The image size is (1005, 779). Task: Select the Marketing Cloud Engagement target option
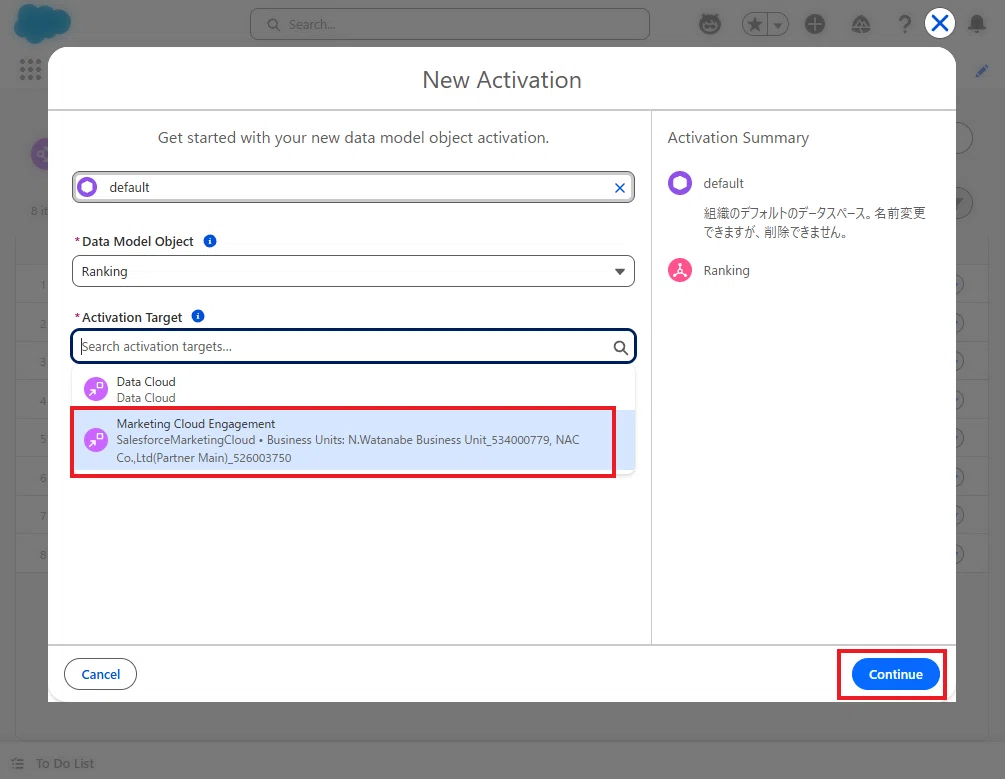pyautogui.click(x=353, y=441)
